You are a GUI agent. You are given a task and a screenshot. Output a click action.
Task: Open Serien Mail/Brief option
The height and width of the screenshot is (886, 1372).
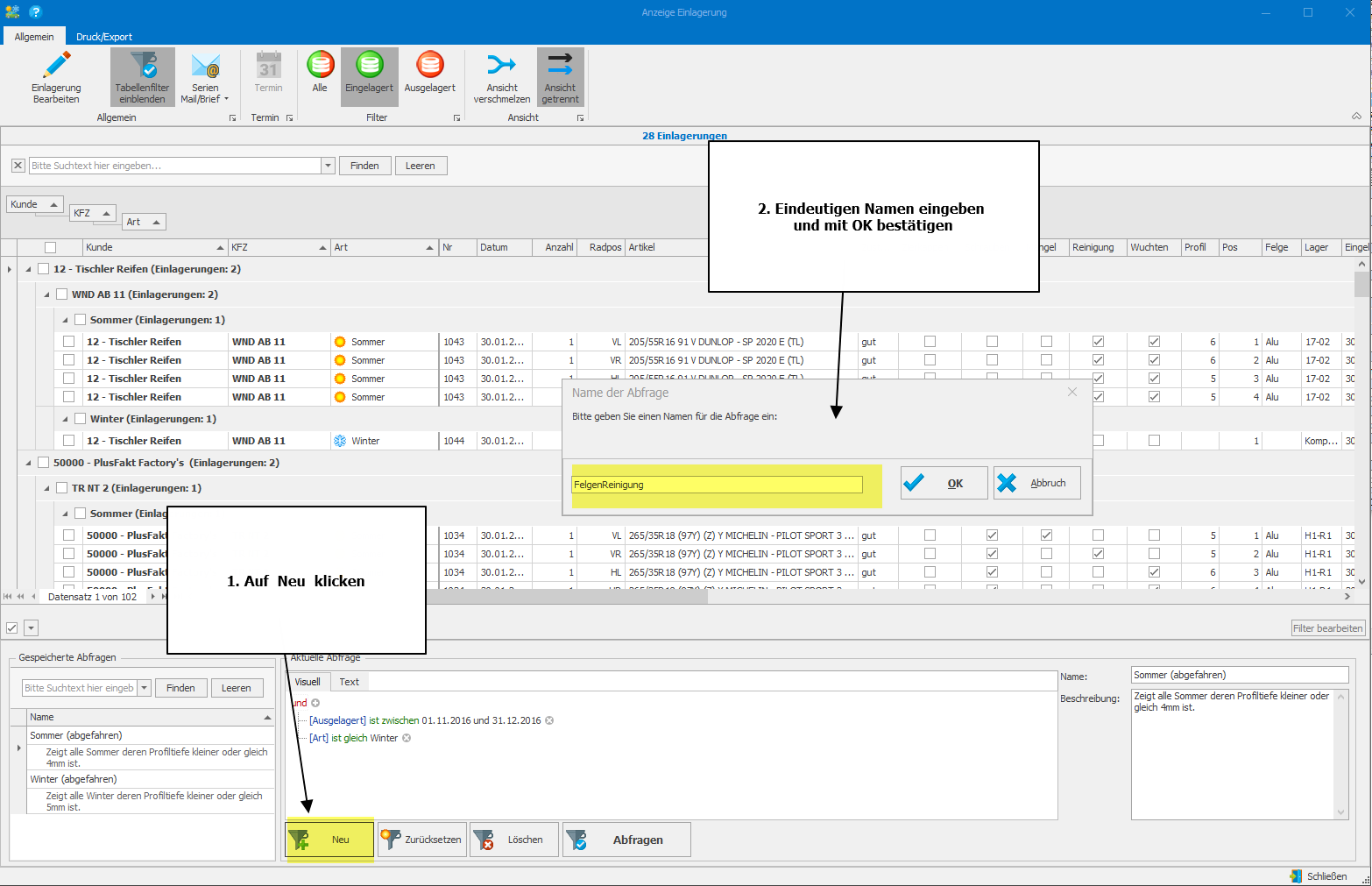point(205,77)
